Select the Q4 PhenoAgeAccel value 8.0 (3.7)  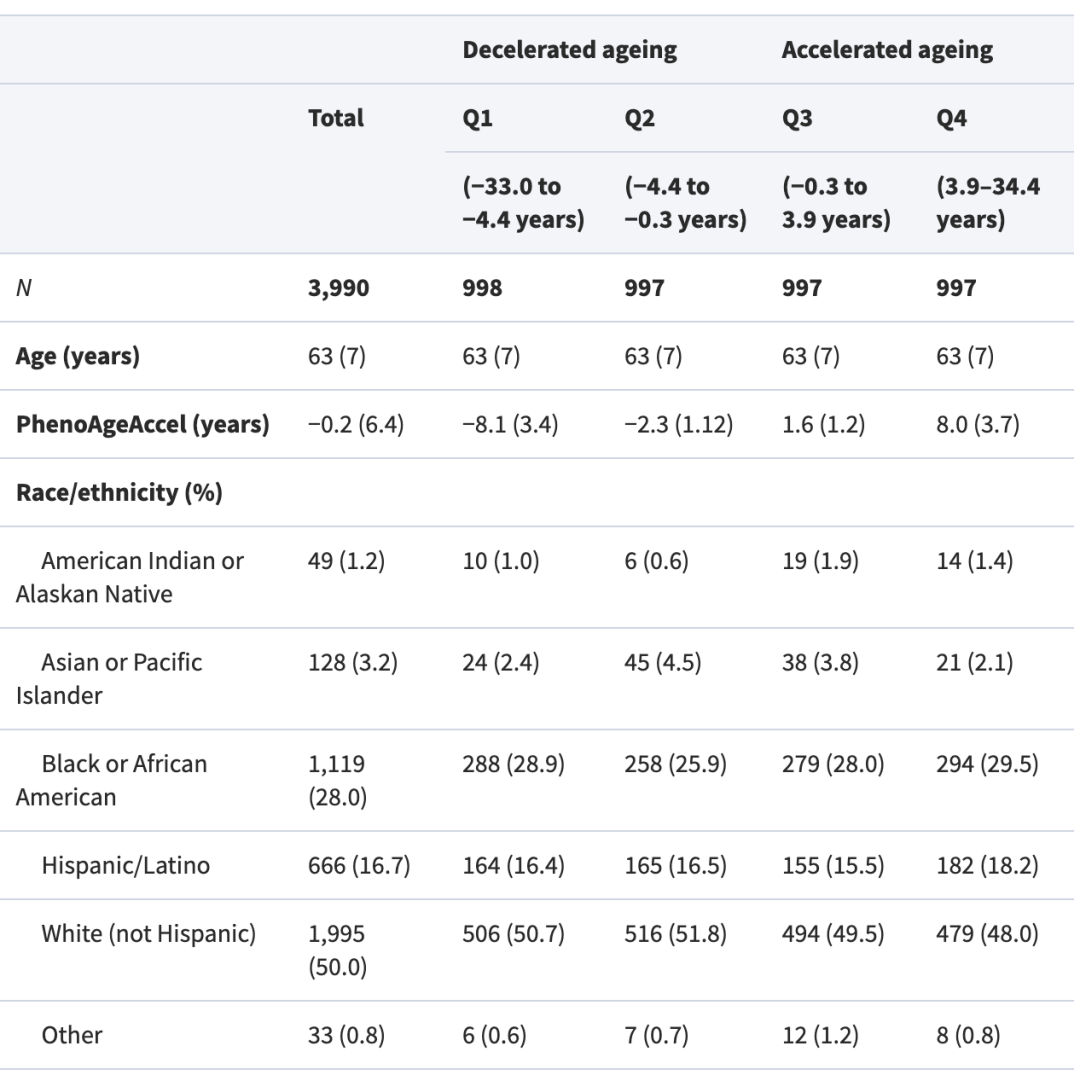(x=977, y=424)
